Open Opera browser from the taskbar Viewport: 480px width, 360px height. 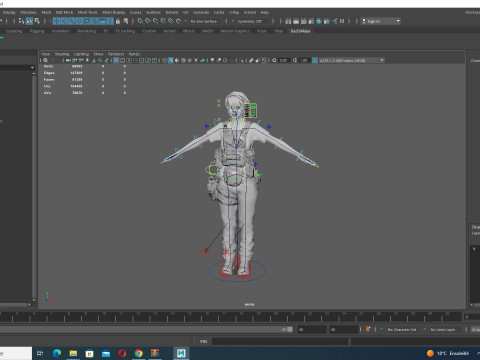tap(122, 353)
